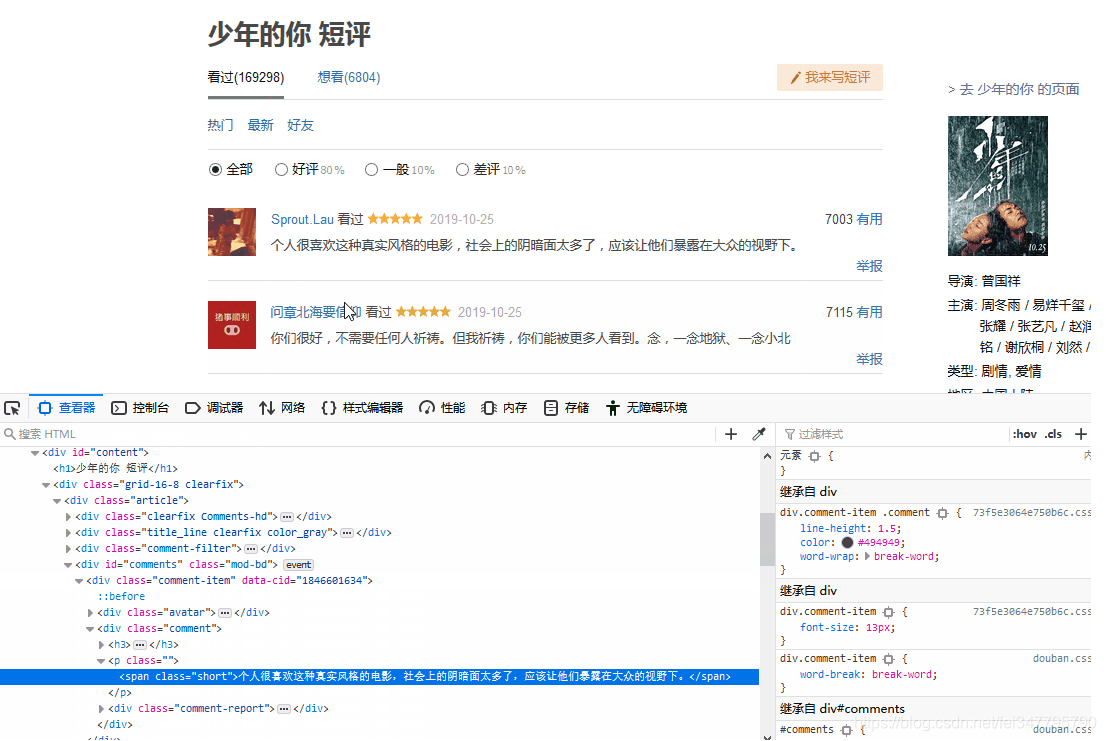Expand the div class=avatar node
1106x741 pixels.
point(90,611)
